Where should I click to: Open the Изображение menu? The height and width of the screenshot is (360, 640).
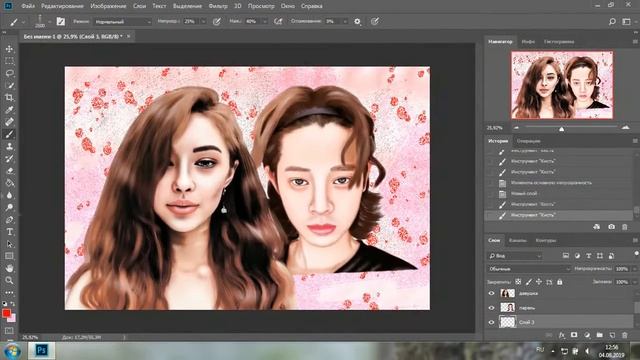[x=108, y=6]
